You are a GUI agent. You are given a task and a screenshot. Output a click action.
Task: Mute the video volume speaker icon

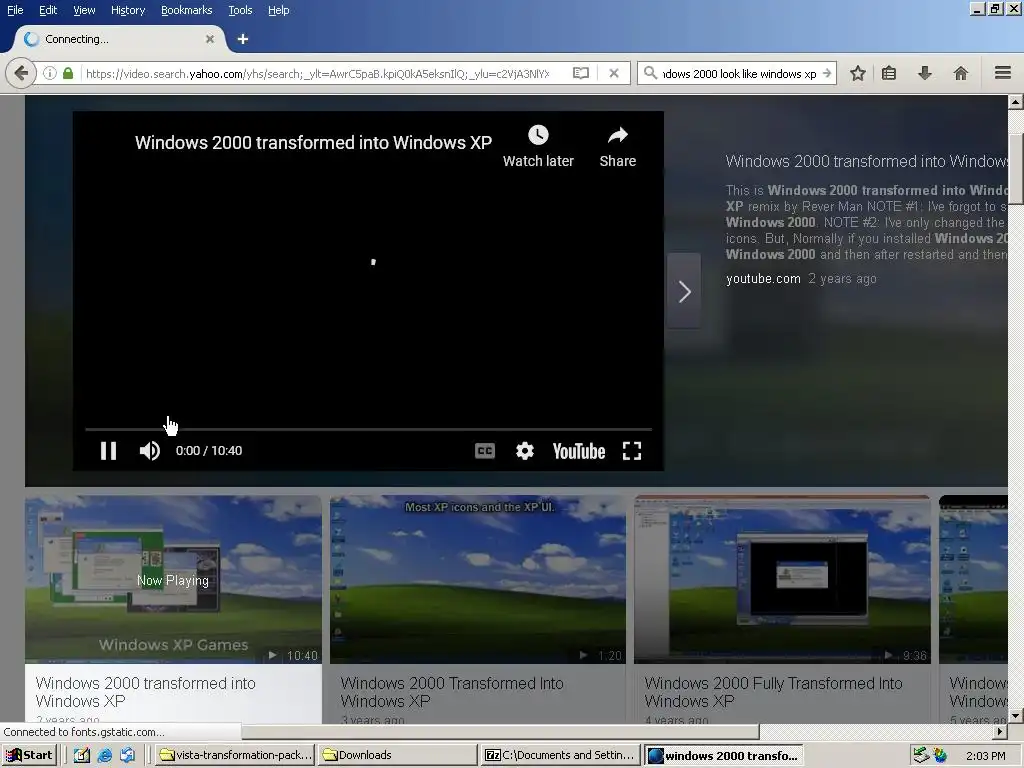tap(150, 451)
